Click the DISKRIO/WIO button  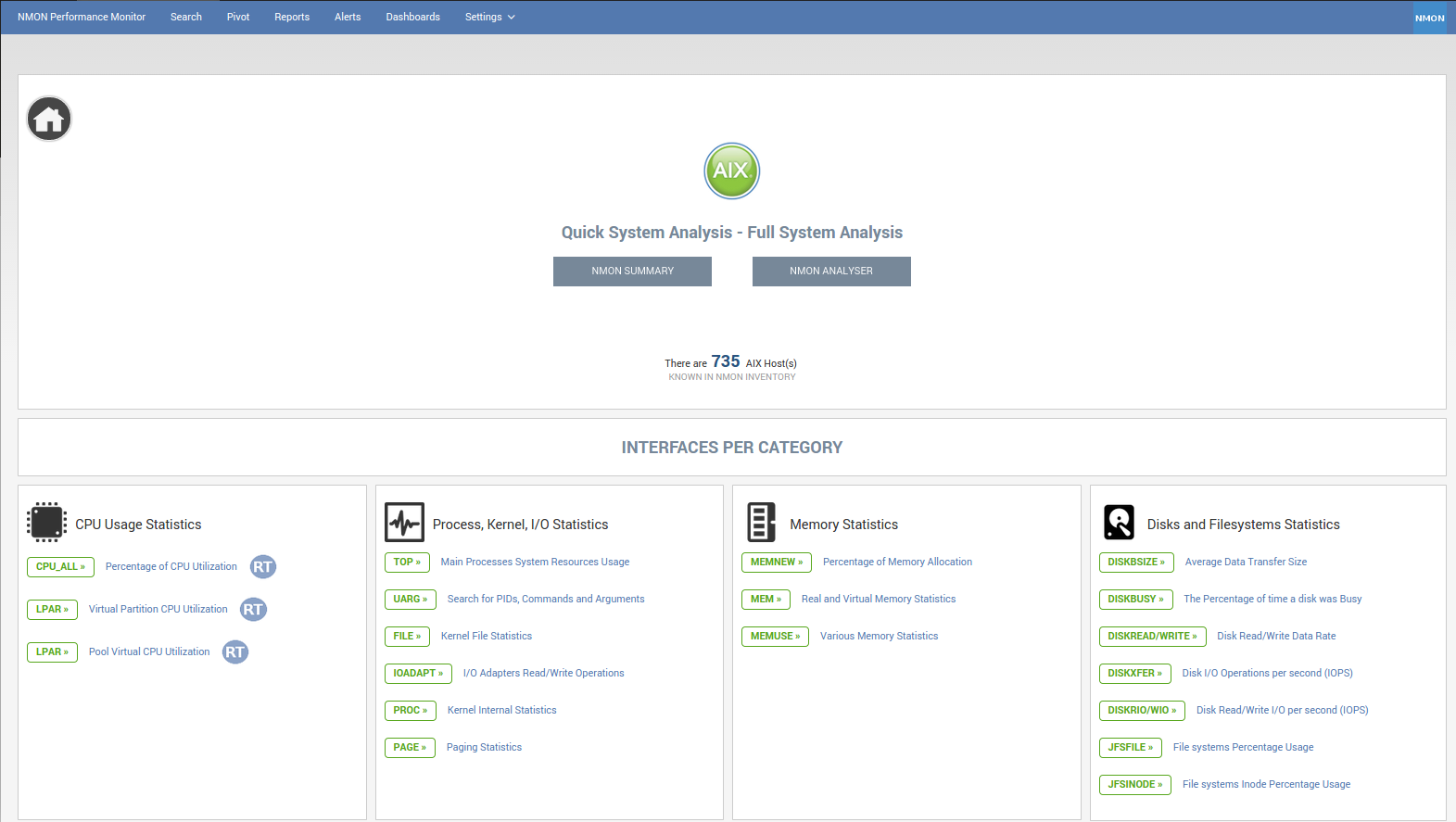point(1142,711)
